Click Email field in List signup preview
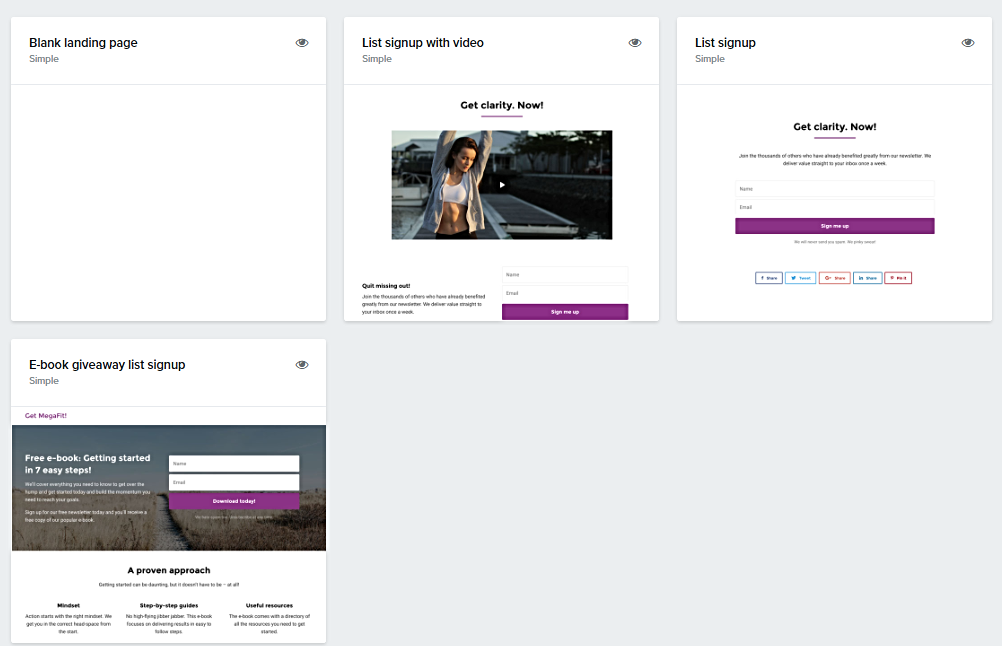 click(835, 207)
